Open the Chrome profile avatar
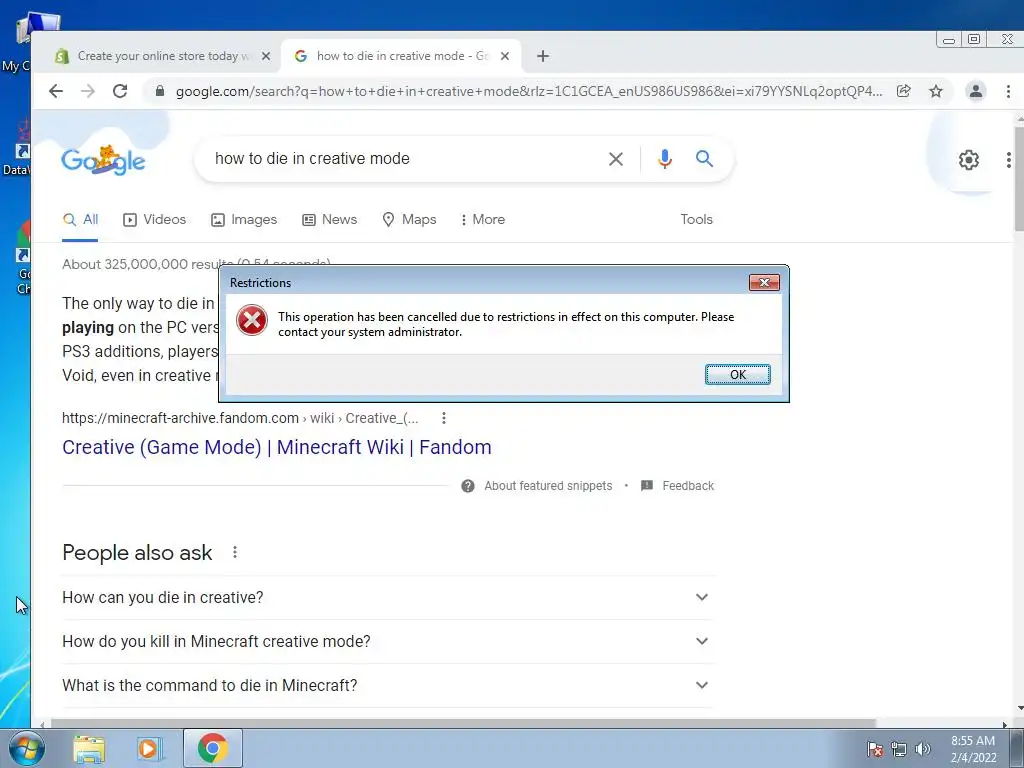 point(976,91)
